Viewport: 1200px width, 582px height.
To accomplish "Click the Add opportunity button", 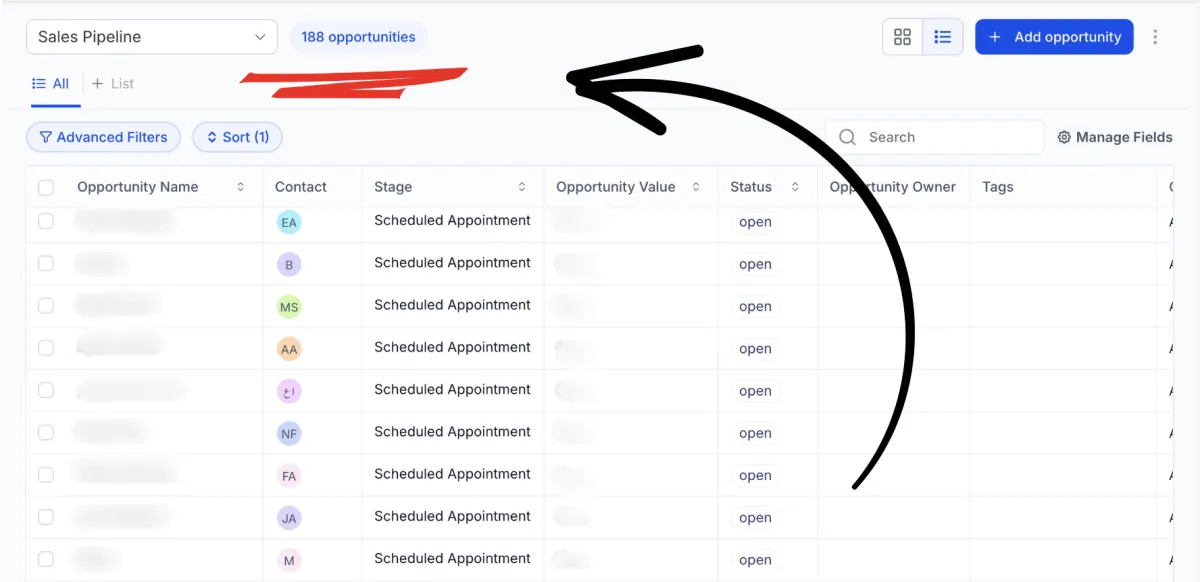I will [1054, 37].
